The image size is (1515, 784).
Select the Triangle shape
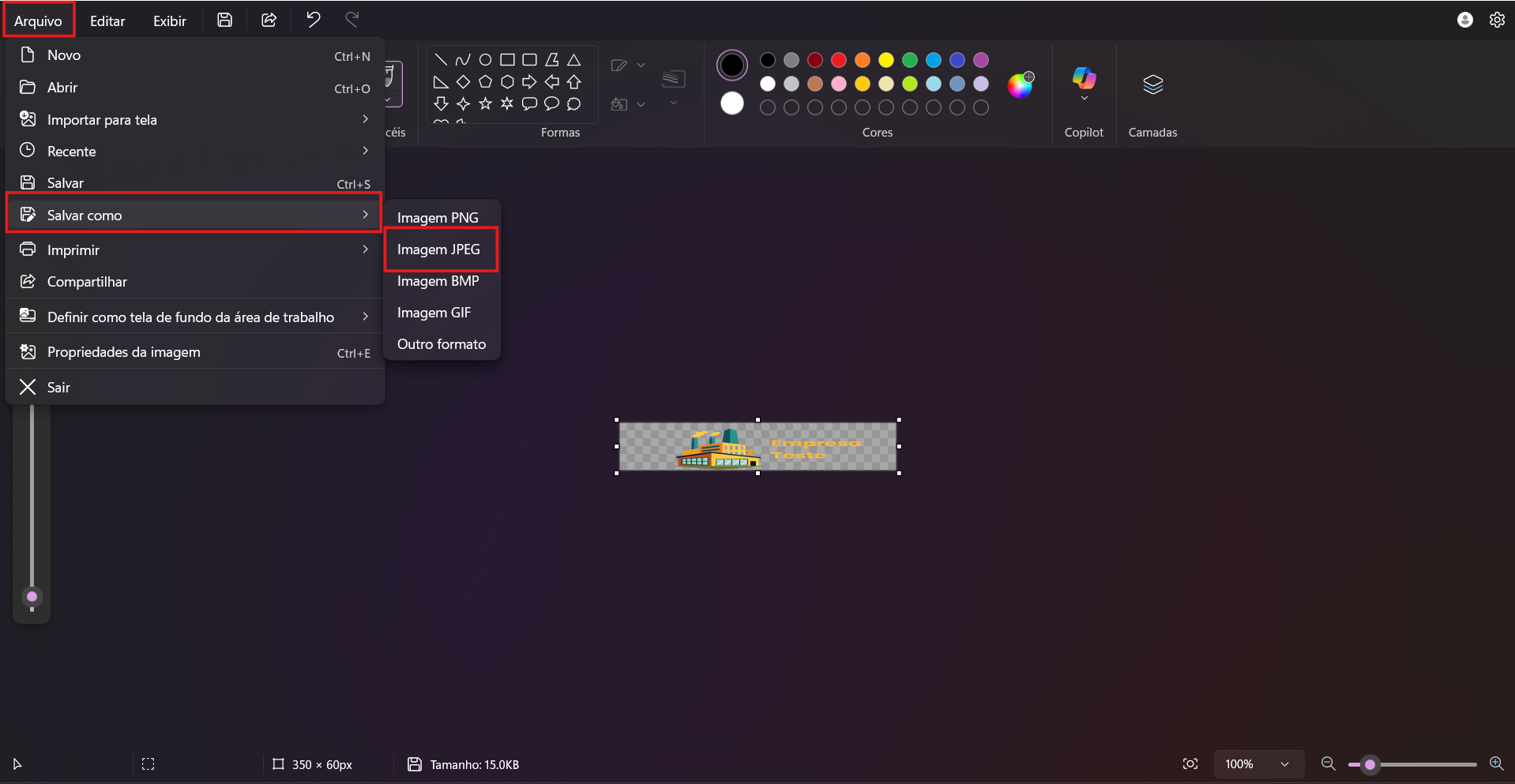pyautogui.click(x=574, y=60)
